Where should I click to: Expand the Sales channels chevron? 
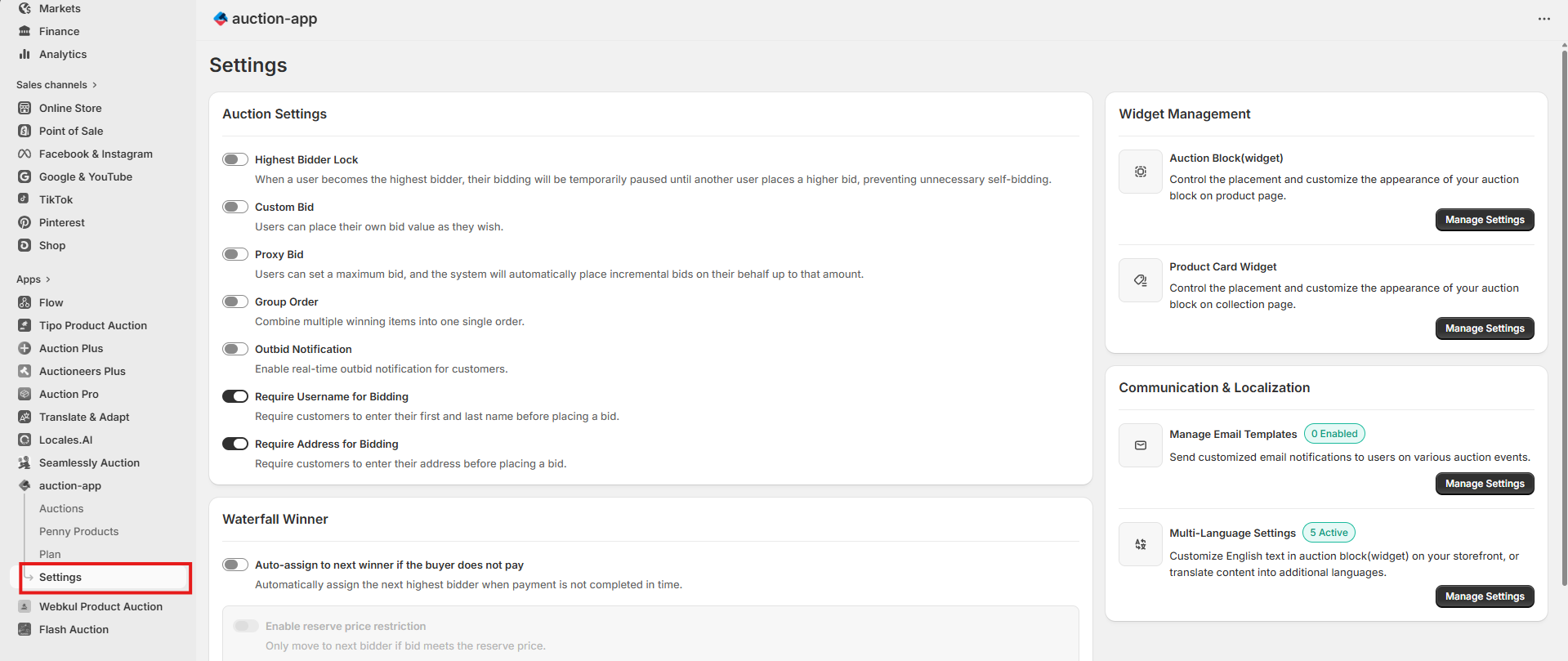(x=95, y=85)
